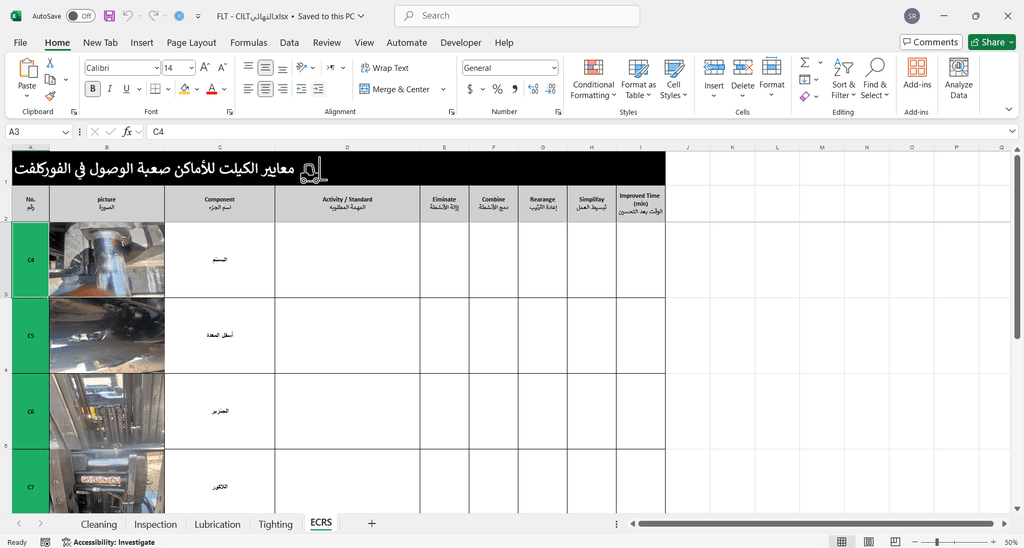Screen dimensions: 1024x548
Task: Click the Search box in title bar
Action: (517, 16)
